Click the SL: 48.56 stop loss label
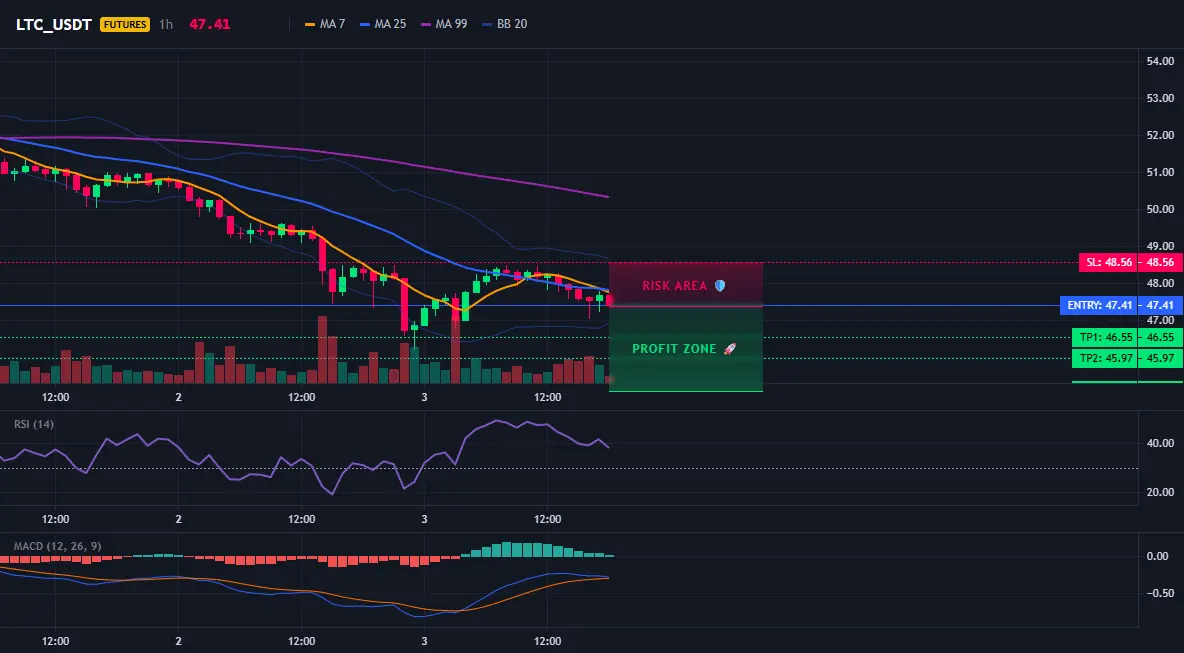The height and width of the screenshot is (653, 1184). coord(1108,263)
